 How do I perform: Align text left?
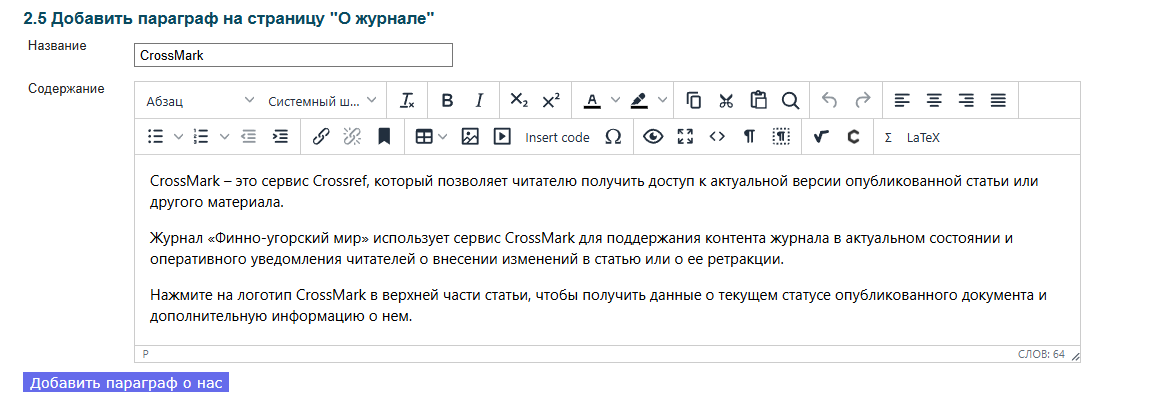point(902,100)
